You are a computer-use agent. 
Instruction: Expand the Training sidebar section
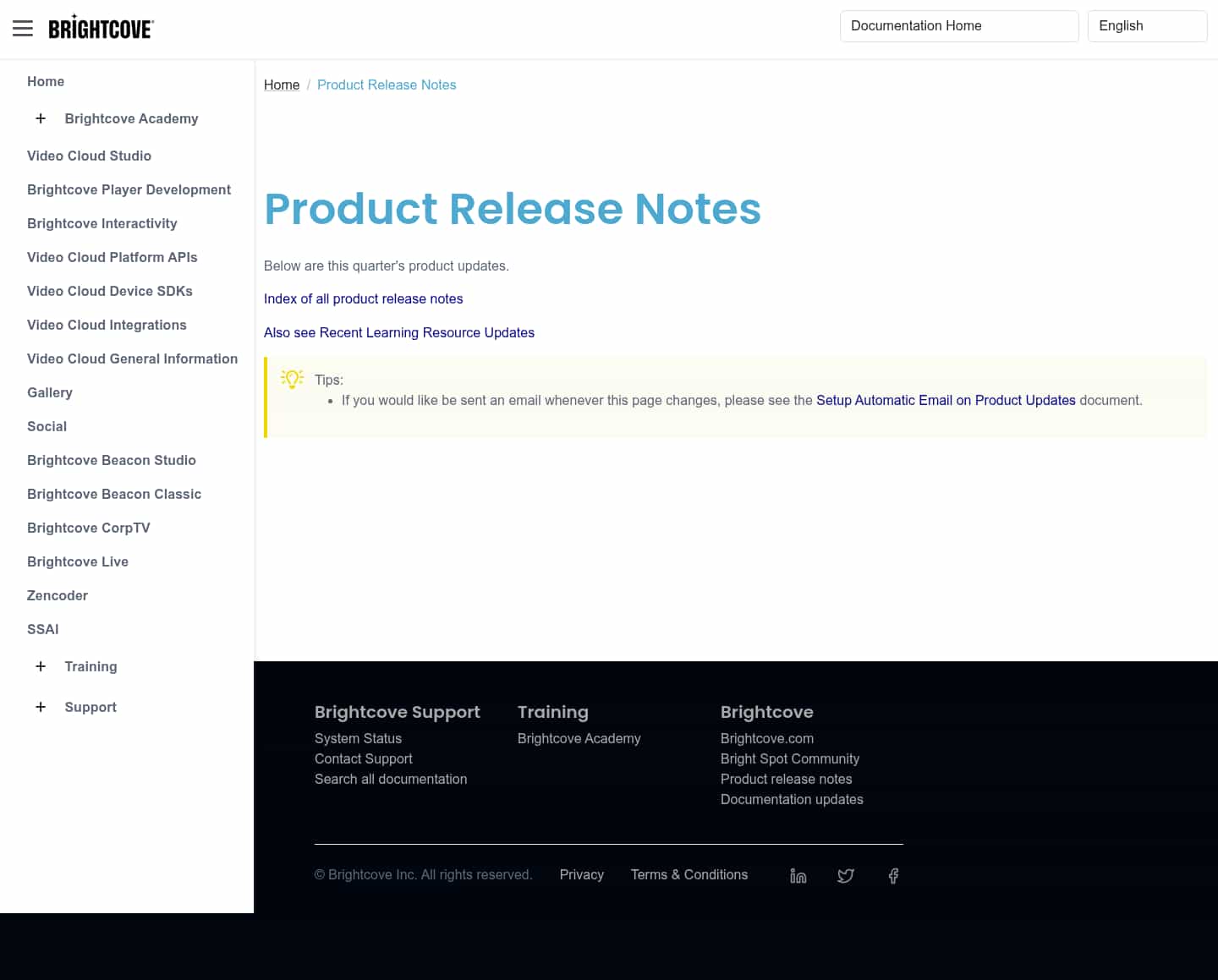coord(41,666)
